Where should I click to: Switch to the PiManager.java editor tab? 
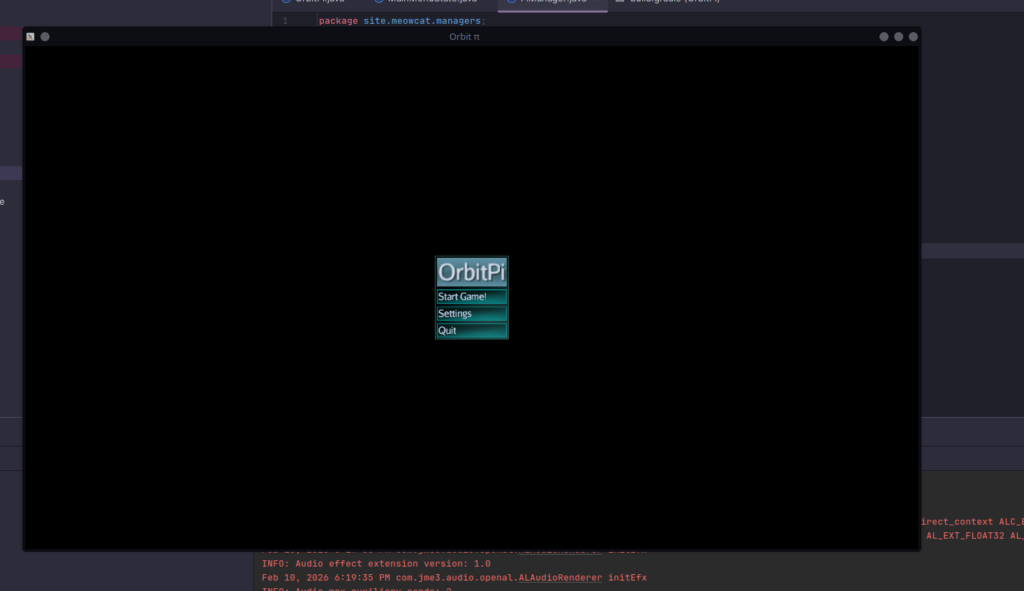[x=552, y=3]
